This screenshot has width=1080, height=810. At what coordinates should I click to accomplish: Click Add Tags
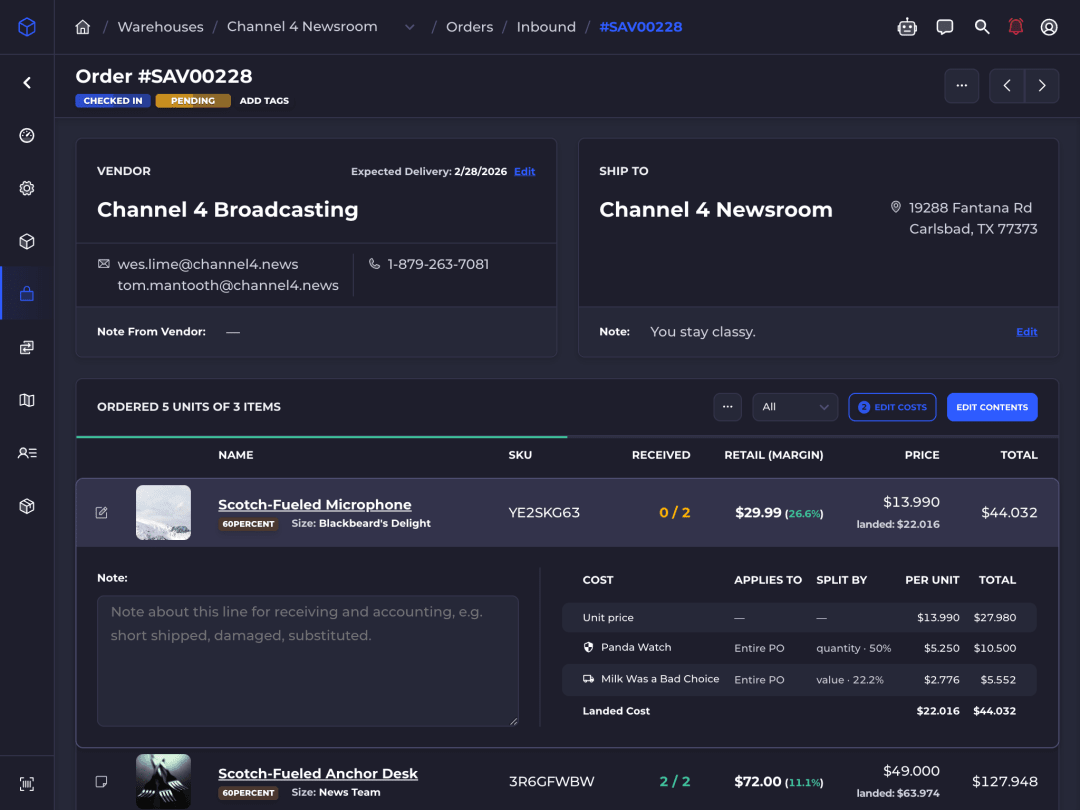click(x=264, y=101)
